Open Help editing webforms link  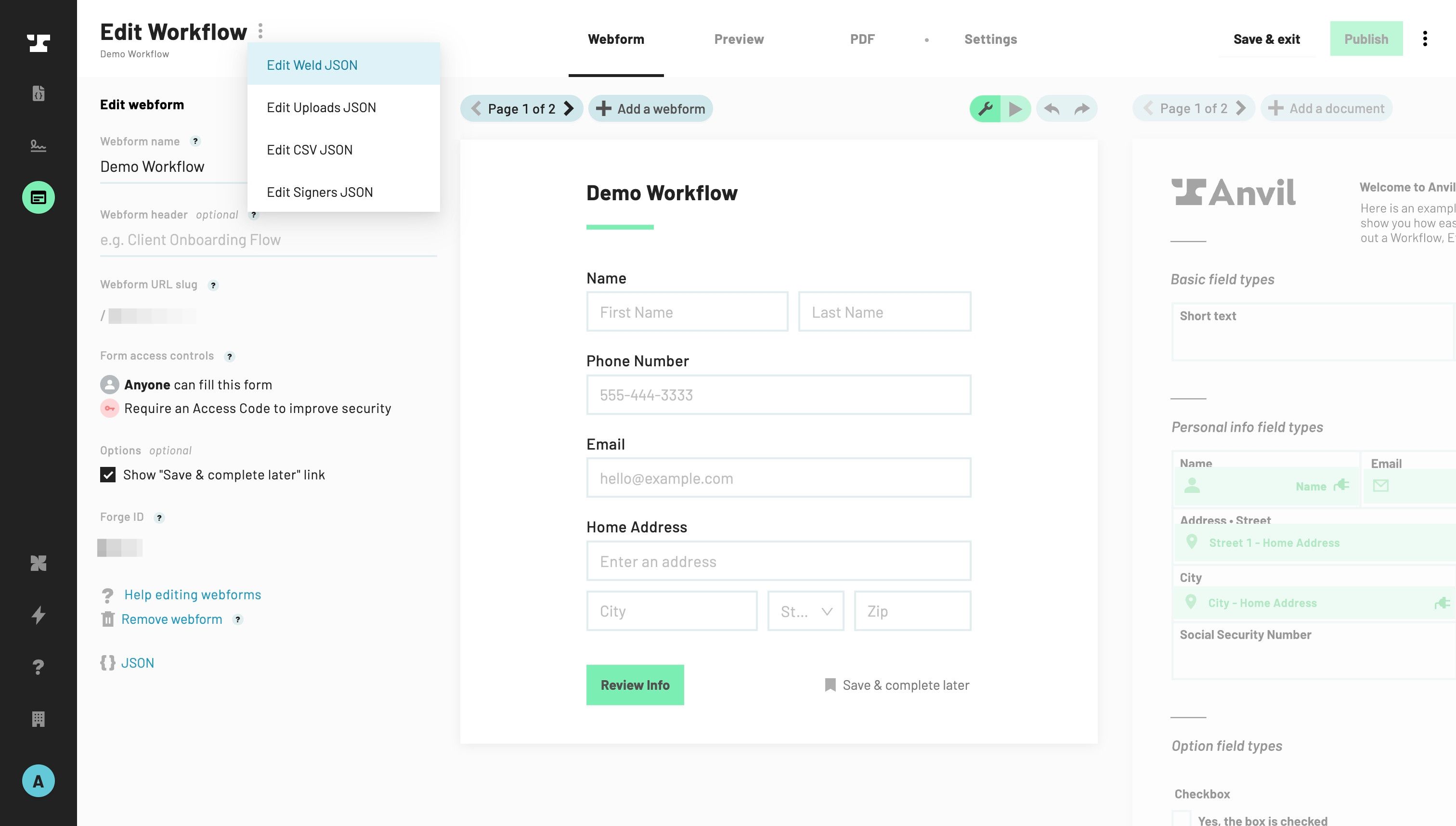193,594
